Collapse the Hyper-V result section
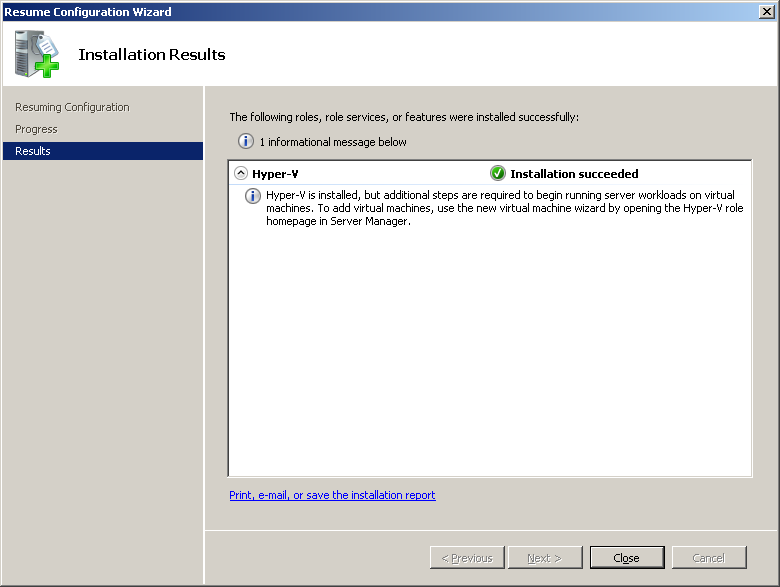 coord(241,173)
